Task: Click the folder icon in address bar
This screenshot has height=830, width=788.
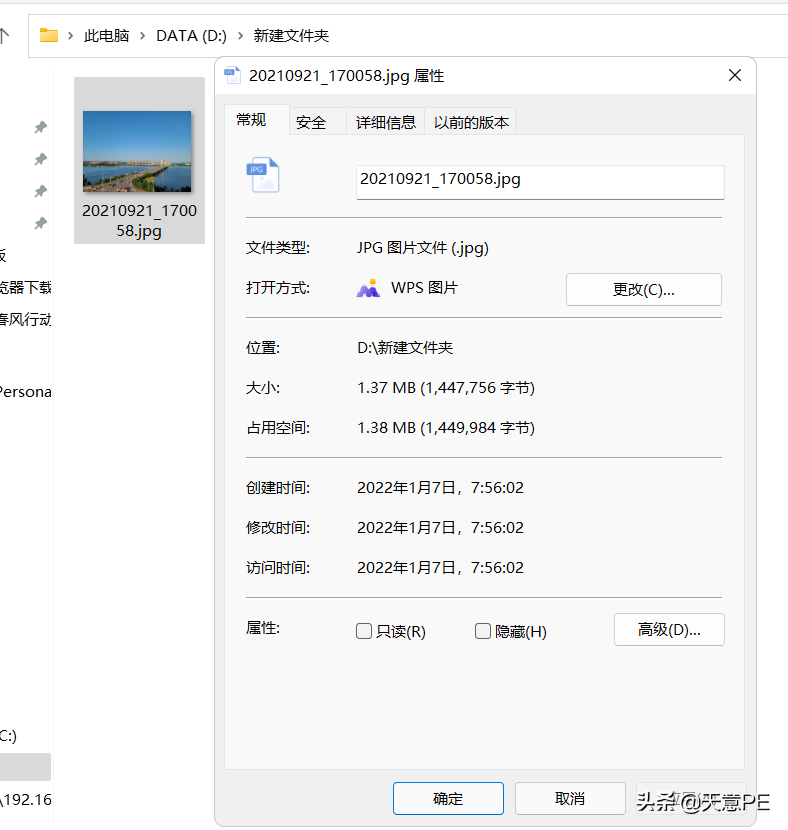Action: [x=49, y=35]
